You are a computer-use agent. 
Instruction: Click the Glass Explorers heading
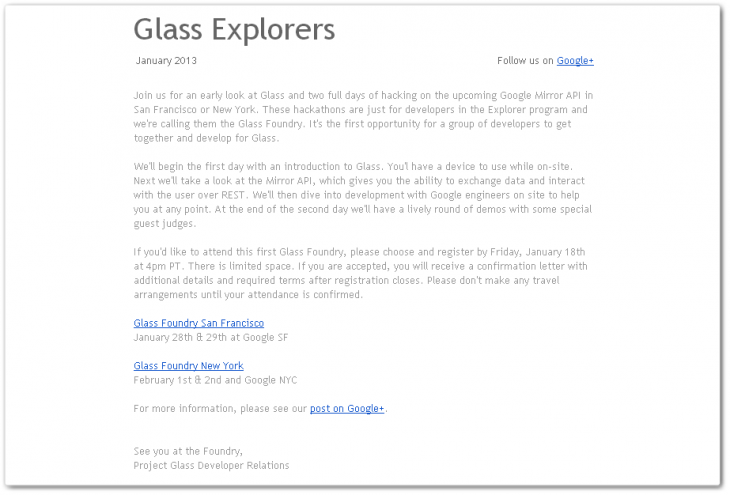(x=234, y=29)
